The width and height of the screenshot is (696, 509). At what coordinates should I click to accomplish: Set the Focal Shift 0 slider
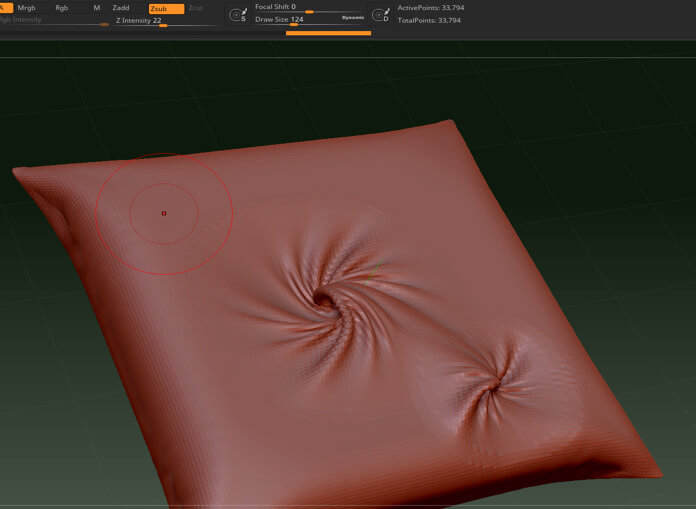308,8
